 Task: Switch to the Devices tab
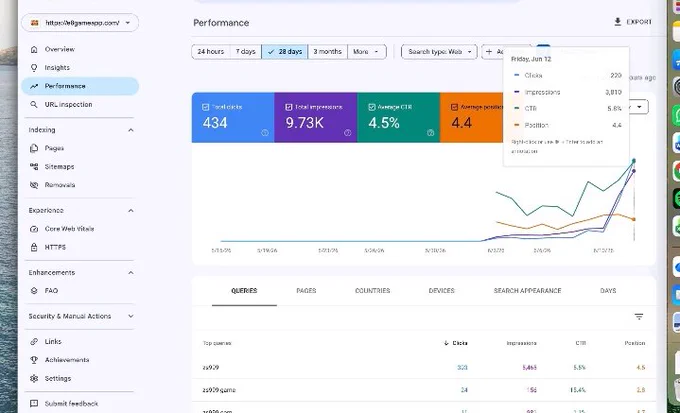coord(441,291)
